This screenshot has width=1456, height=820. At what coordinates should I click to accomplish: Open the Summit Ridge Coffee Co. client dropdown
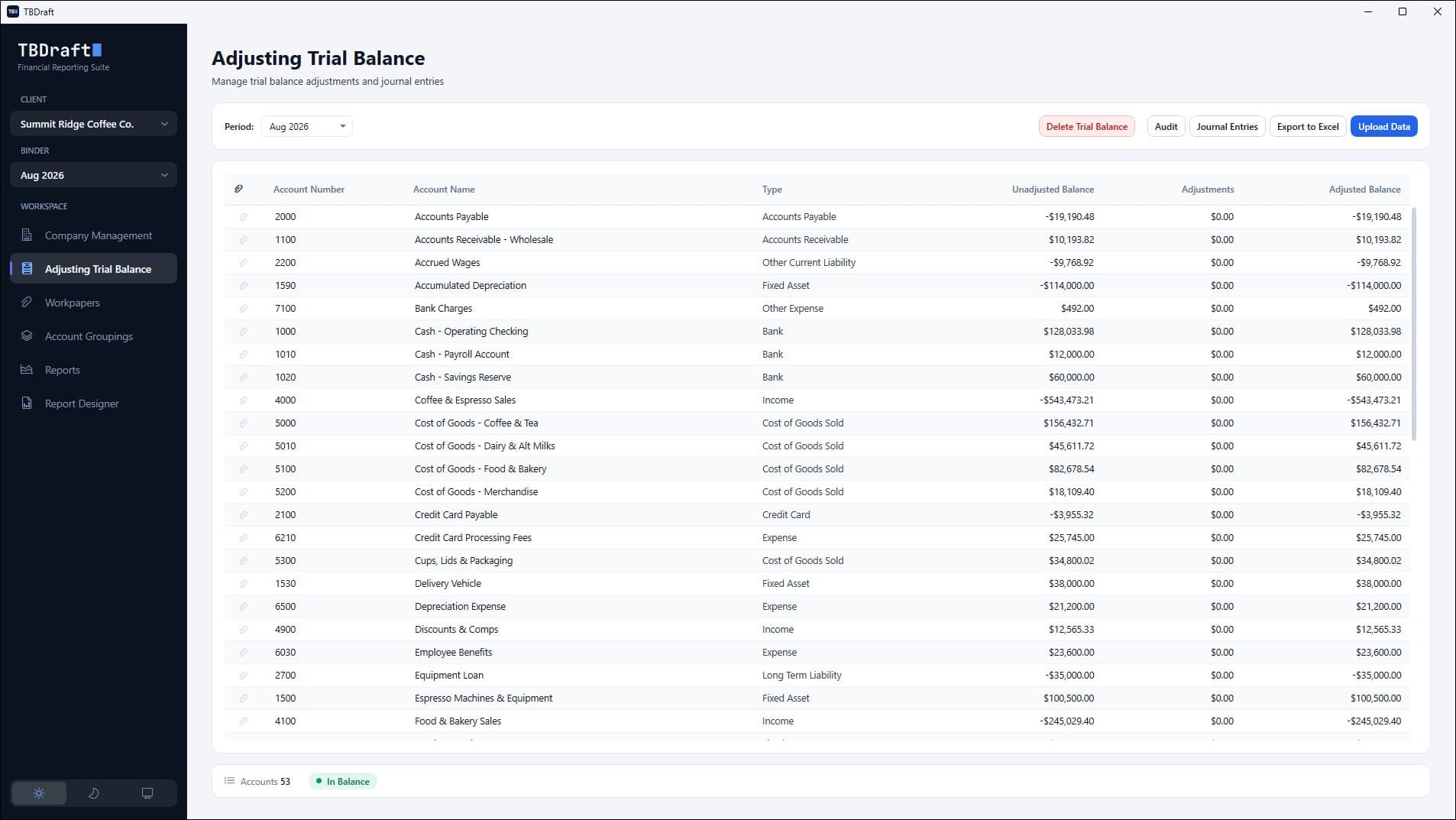click(x=93, y=124)
